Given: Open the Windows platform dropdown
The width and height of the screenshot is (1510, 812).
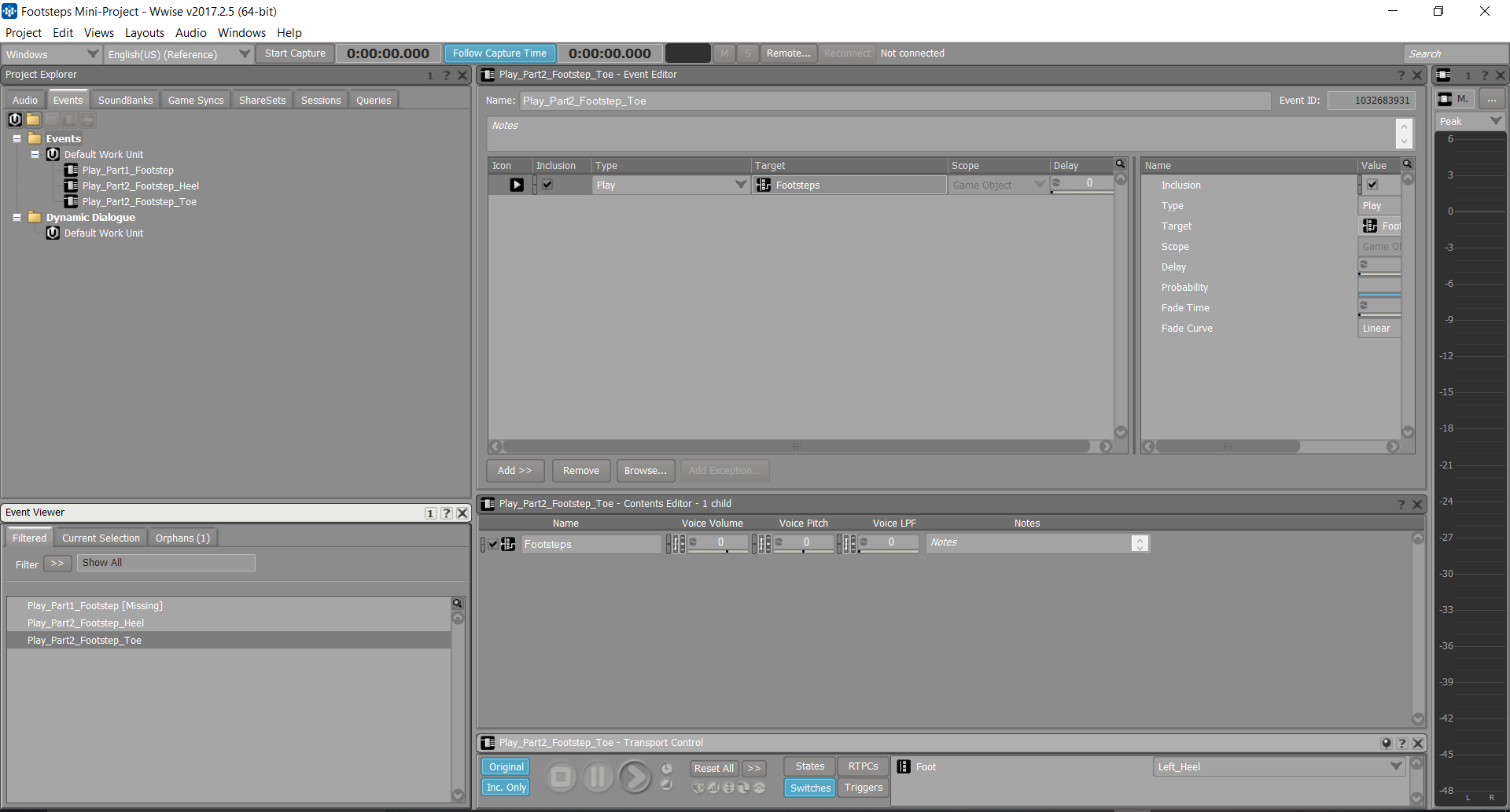Looking at the screenshot, I should point(52,54).
